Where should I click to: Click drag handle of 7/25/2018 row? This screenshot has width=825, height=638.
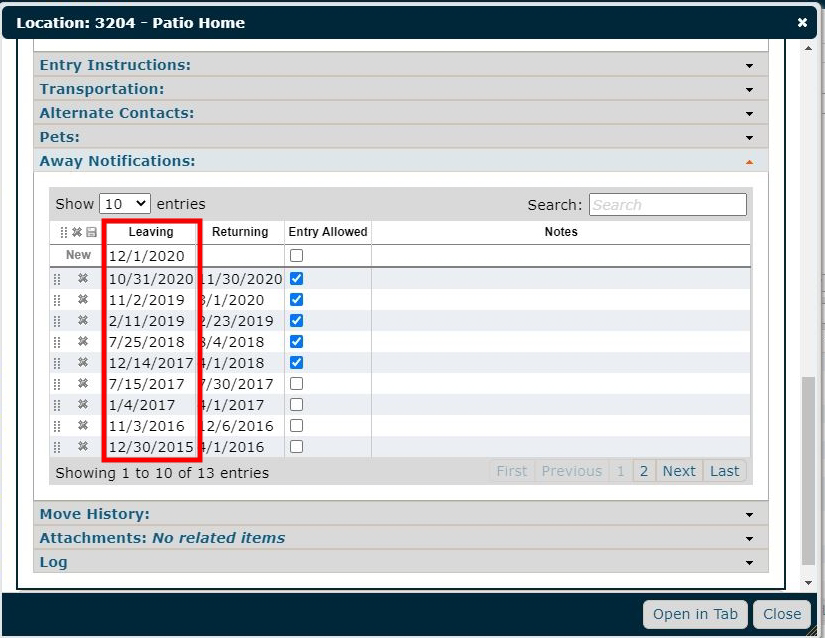coord(57,342)
